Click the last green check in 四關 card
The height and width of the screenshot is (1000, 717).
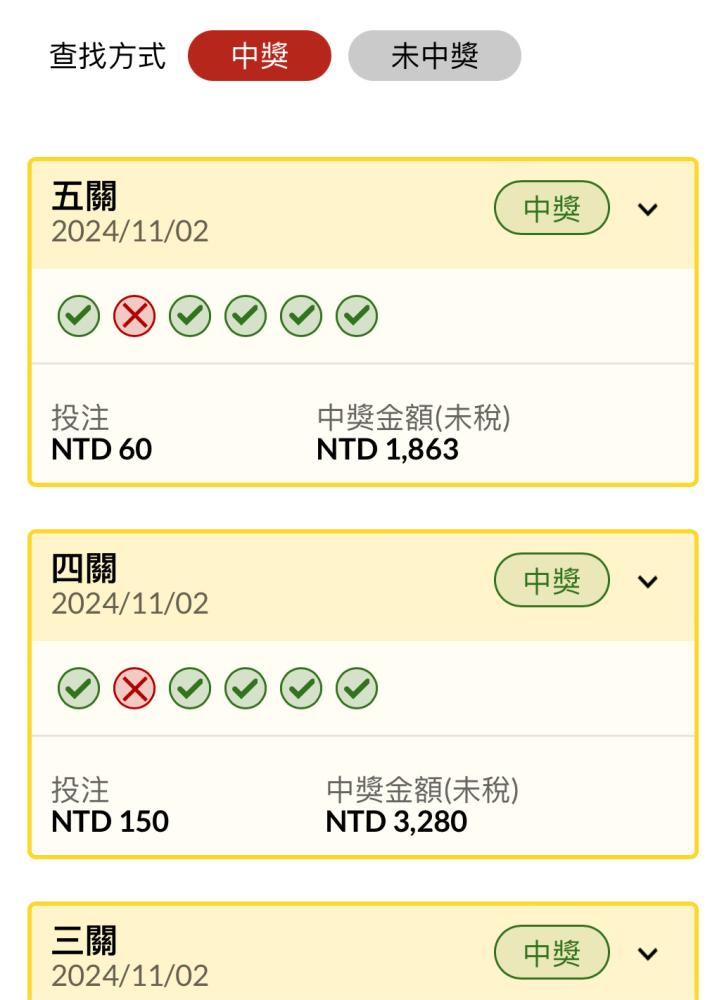point(357,688)
